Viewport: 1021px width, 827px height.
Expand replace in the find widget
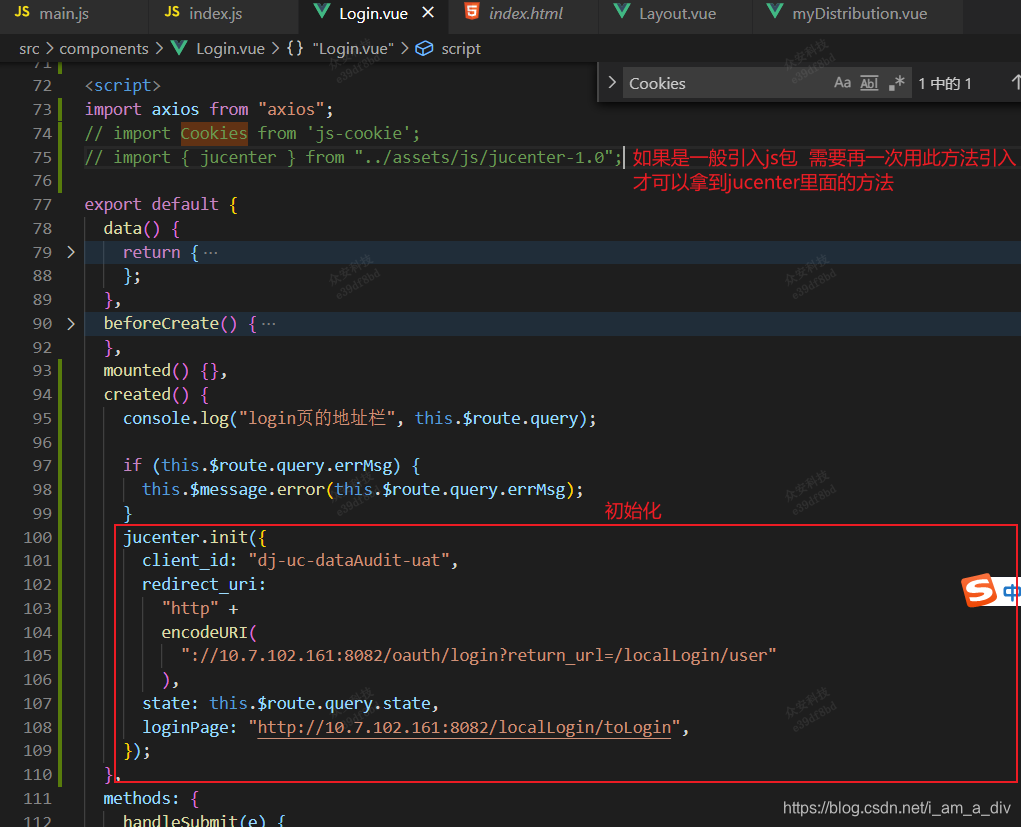tap(611, 83)
